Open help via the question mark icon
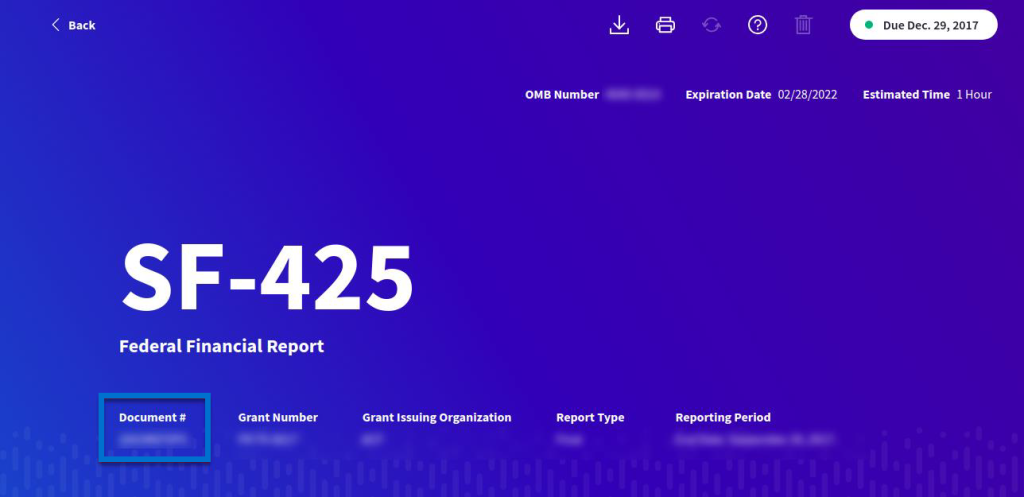 click(x=757, y=25)
